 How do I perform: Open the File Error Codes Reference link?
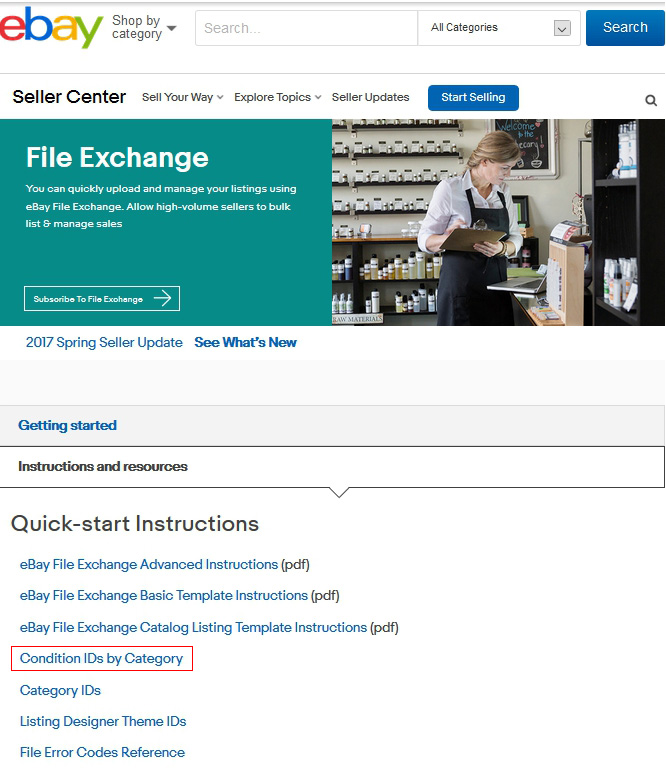click(102, 752)
